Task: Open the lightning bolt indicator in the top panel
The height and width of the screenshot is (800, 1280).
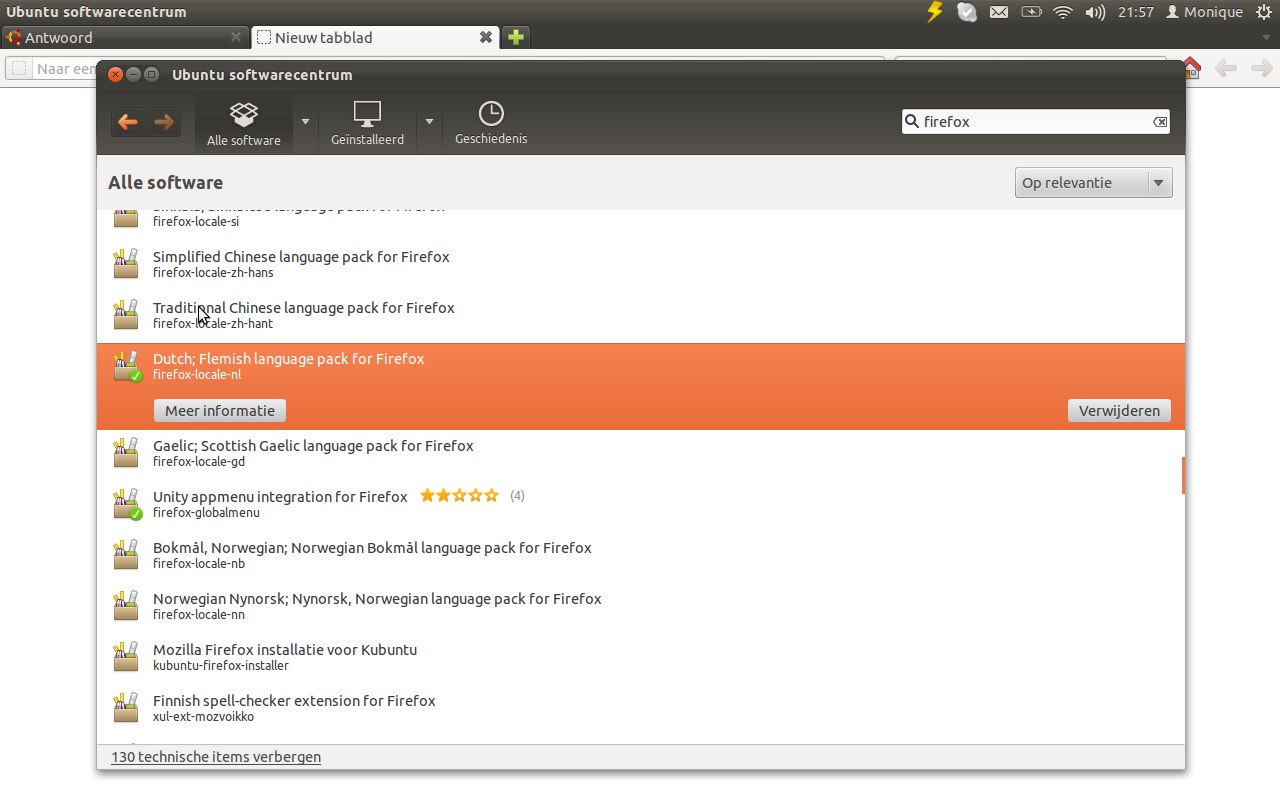Action: click(935, 12)
